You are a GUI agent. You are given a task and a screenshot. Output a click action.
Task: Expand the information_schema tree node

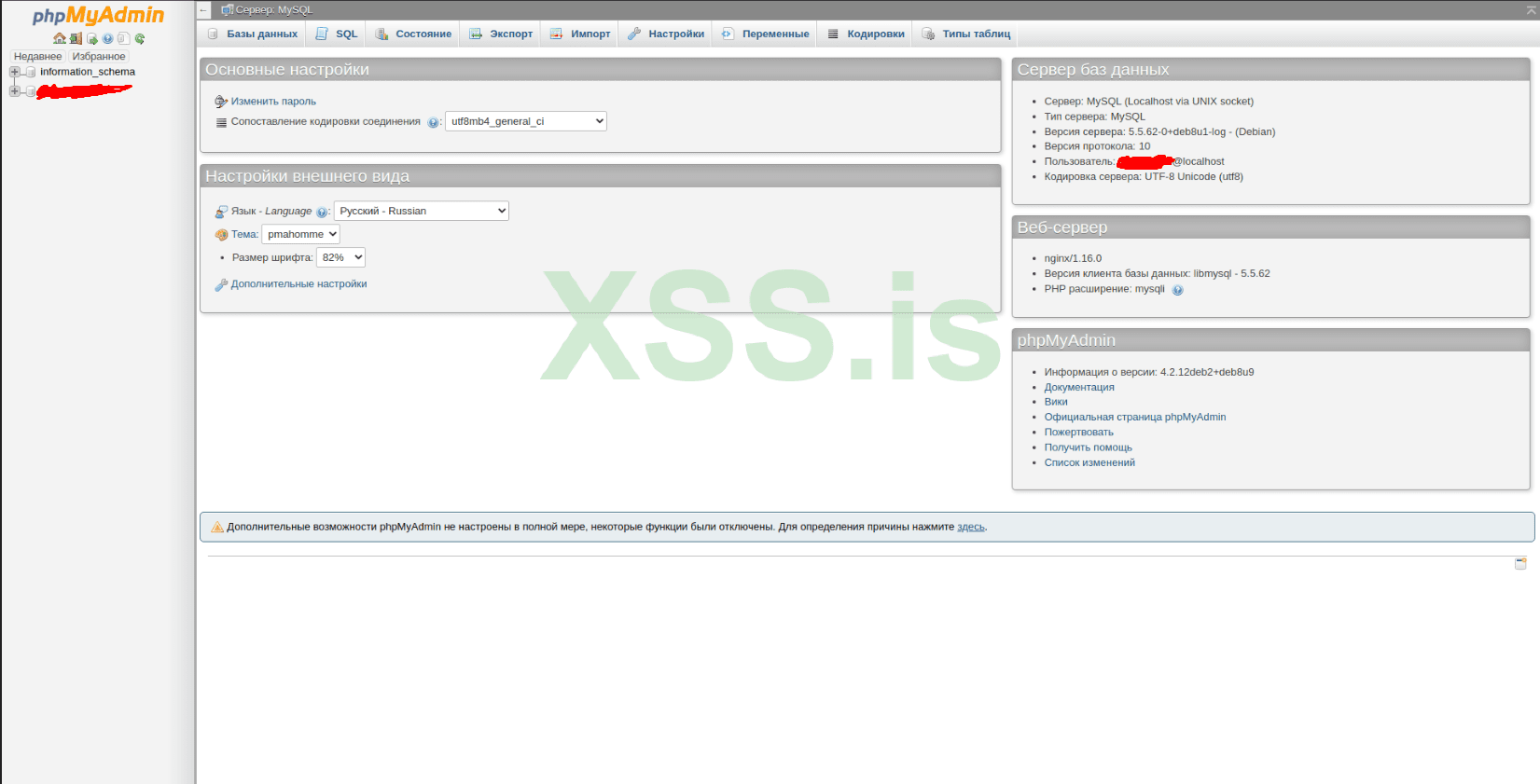point(14,72)
